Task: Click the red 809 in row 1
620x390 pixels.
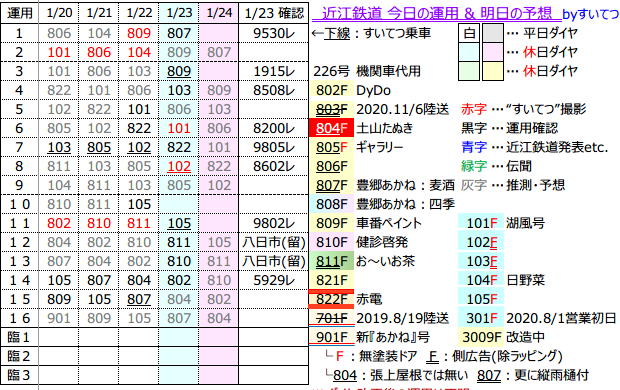Action: 139,33
